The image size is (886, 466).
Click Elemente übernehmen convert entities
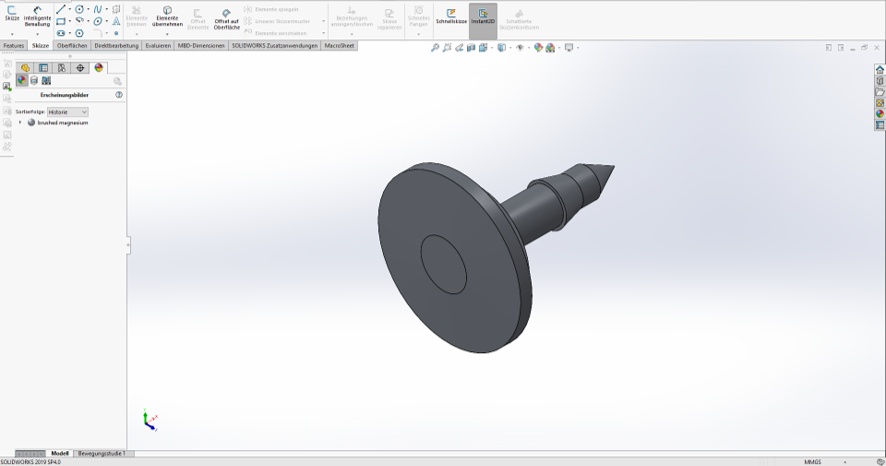tap(167, 16)
